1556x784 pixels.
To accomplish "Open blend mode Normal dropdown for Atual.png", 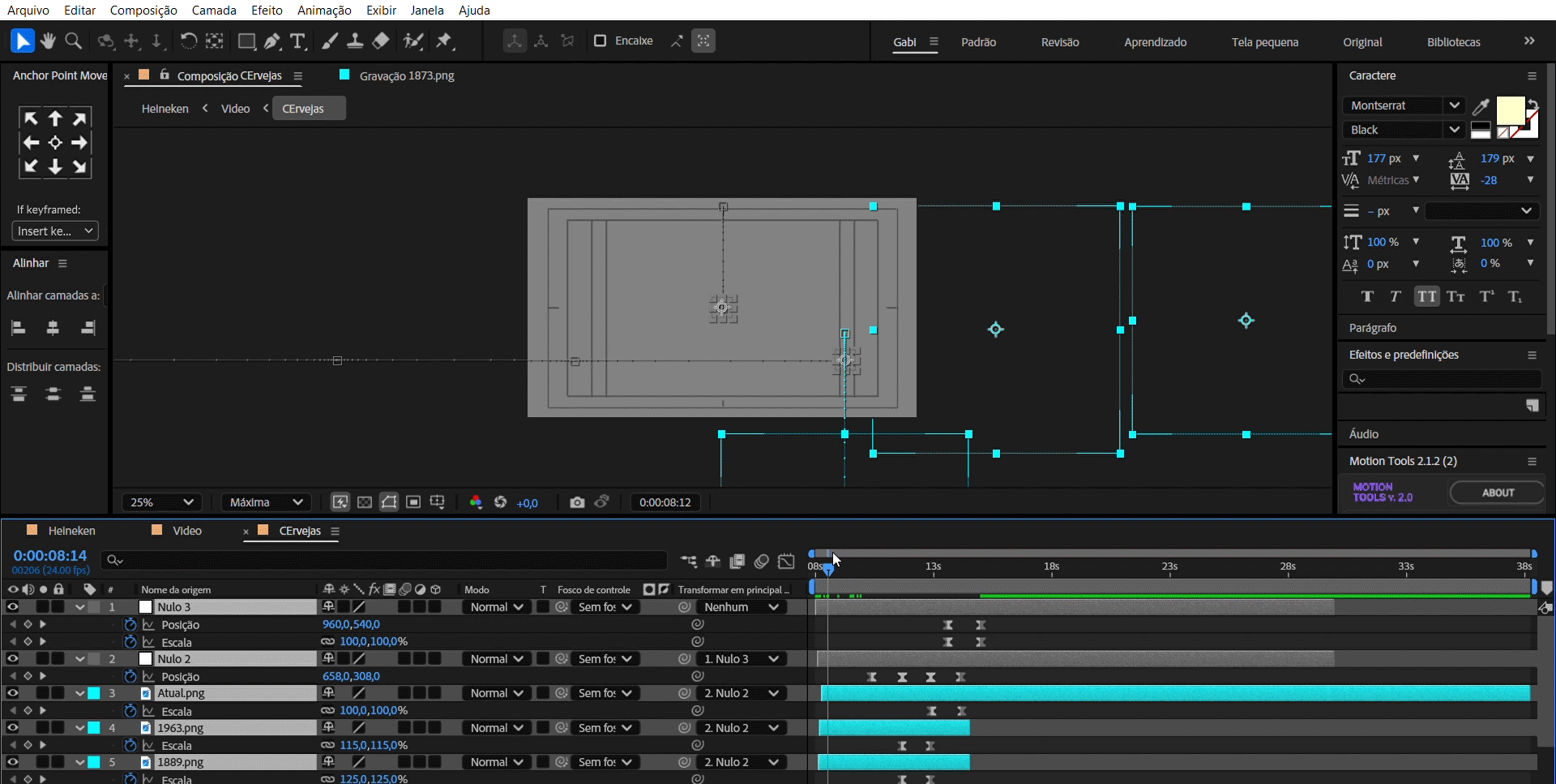I will 496,693.
